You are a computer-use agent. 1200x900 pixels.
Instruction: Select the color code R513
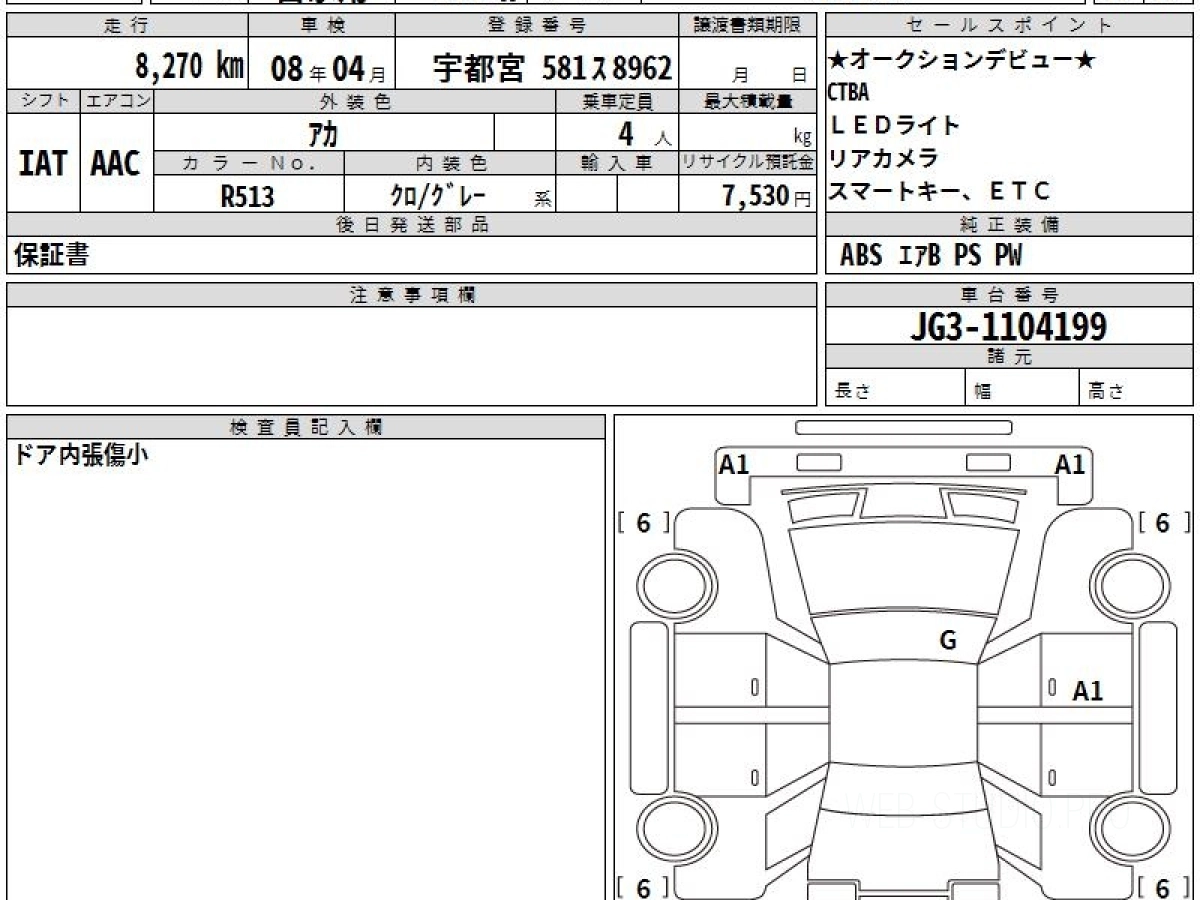point(247,196)
